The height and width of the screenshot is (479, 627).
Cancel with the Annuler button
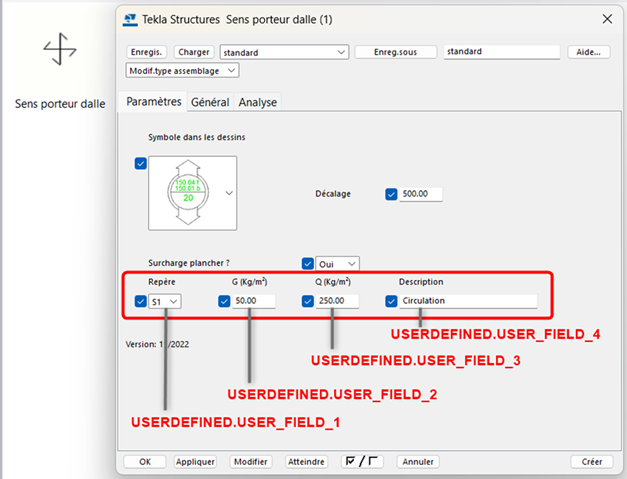pyautogui.click(x=418, y=461)
